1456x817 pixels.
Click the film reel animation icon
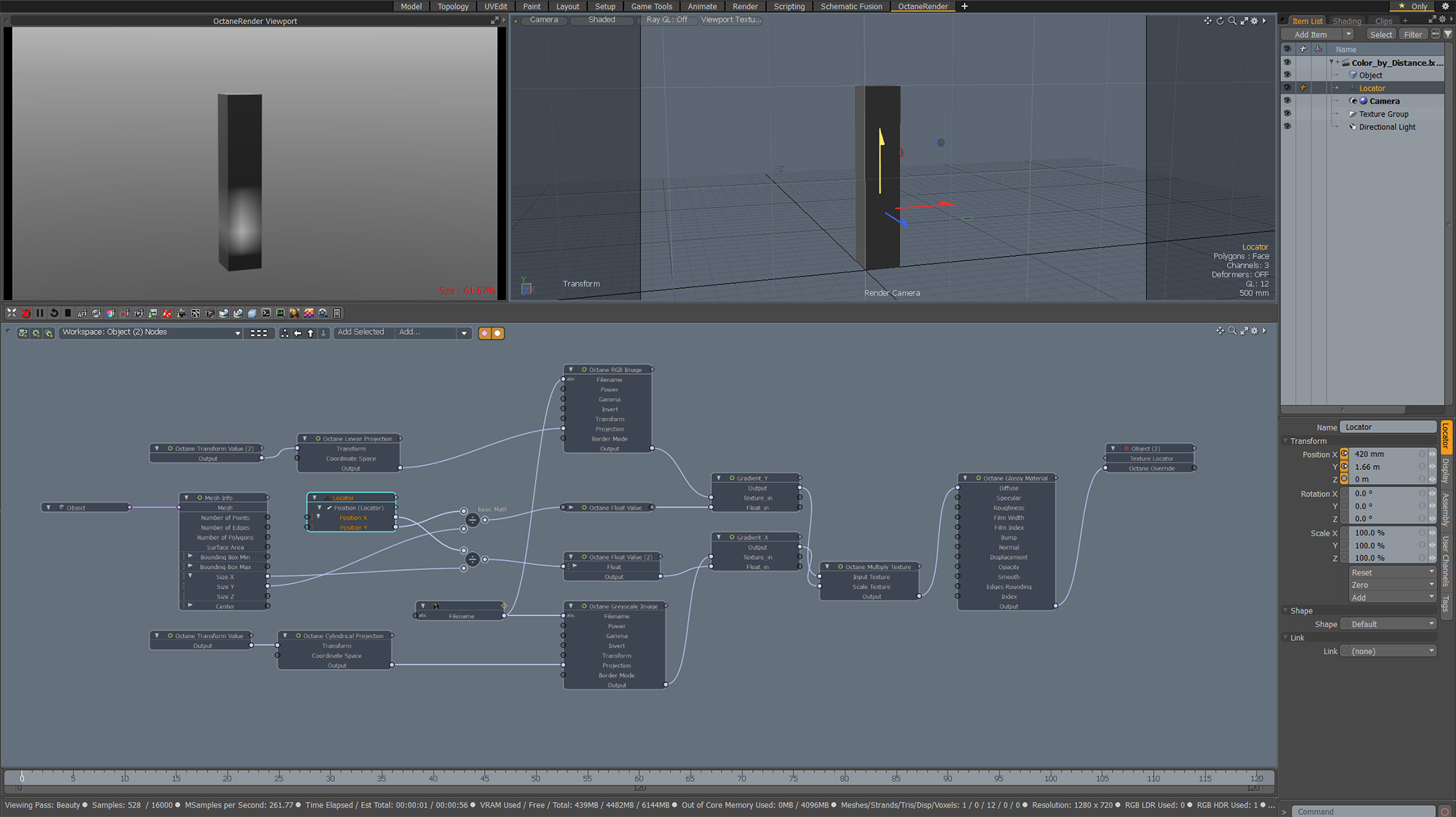pos(323,313)
